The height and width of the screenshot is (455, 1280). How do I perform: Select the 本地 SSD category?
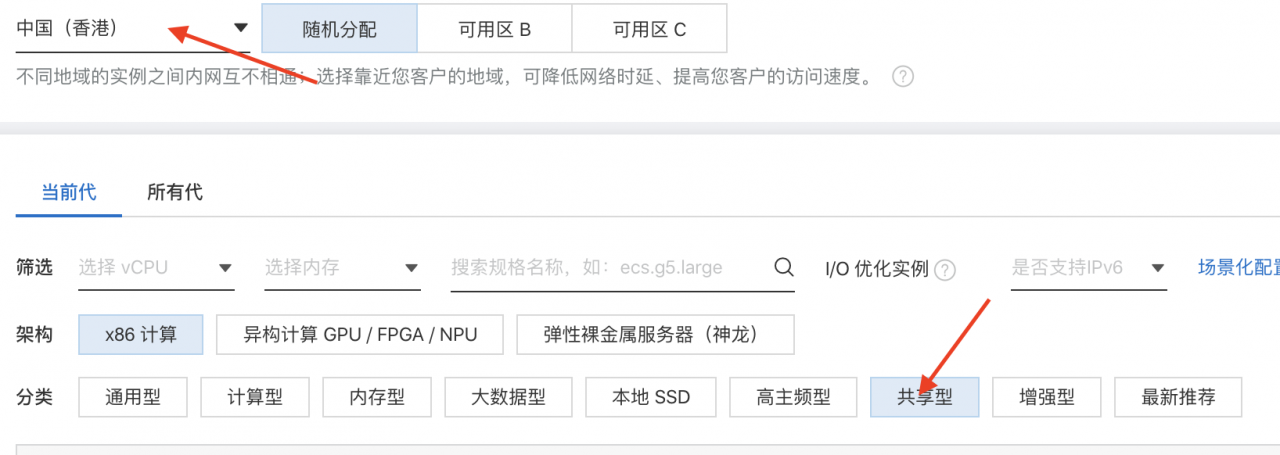[x=651, y=397]
